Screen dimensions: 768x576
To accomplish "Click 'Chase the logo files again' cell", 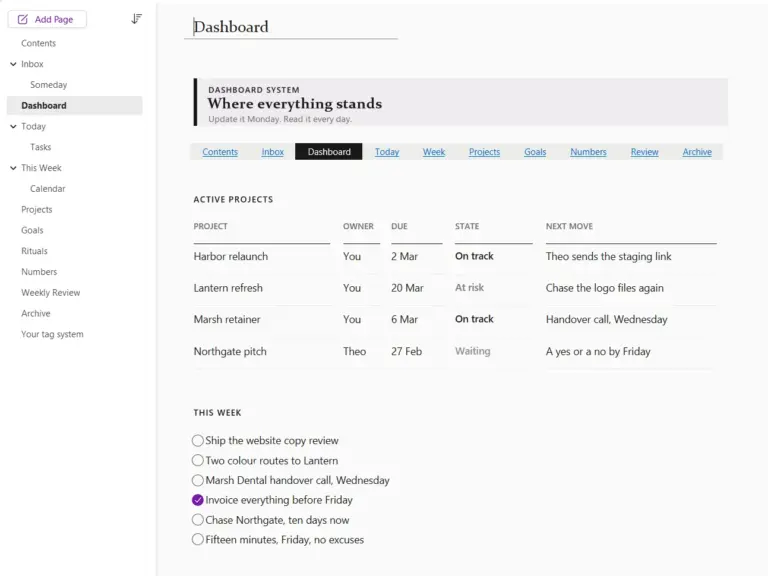I will point(604,288).
